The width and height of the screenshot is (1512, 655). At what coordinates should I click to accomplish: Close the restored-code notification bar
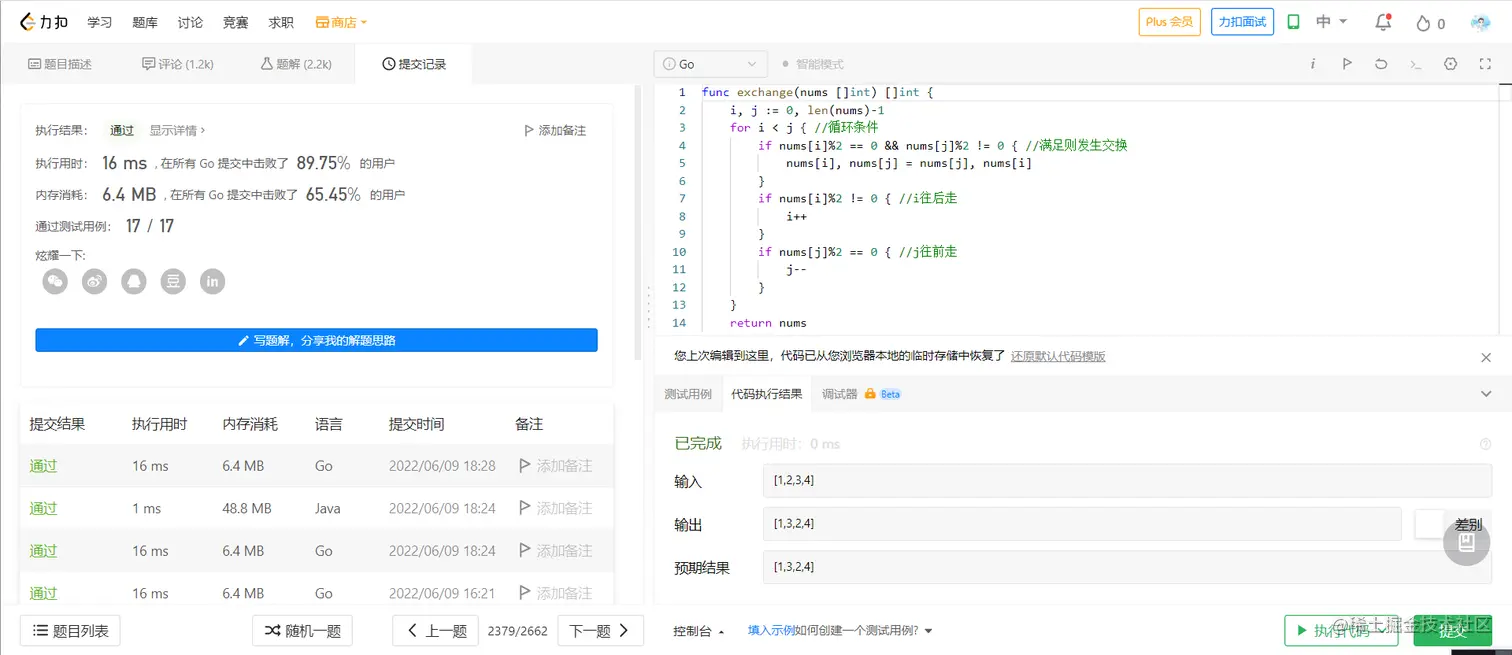[x=1486, y=357]
